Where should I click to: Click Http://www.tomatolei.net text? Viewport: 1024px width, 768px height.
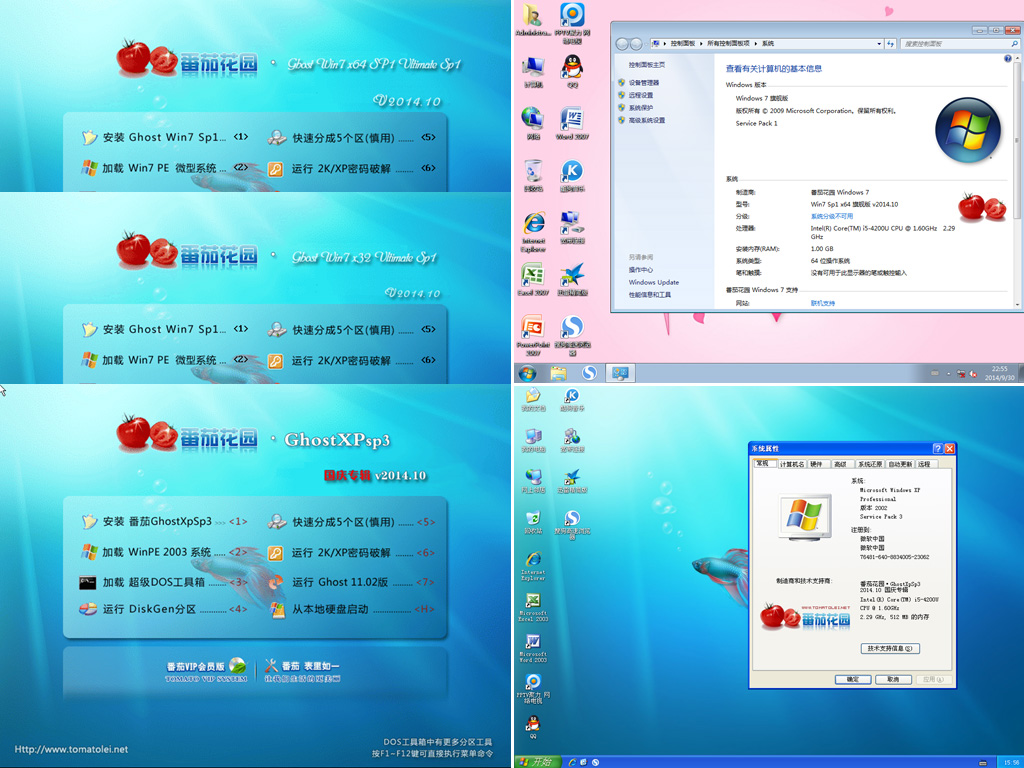(x=71, y=749)
